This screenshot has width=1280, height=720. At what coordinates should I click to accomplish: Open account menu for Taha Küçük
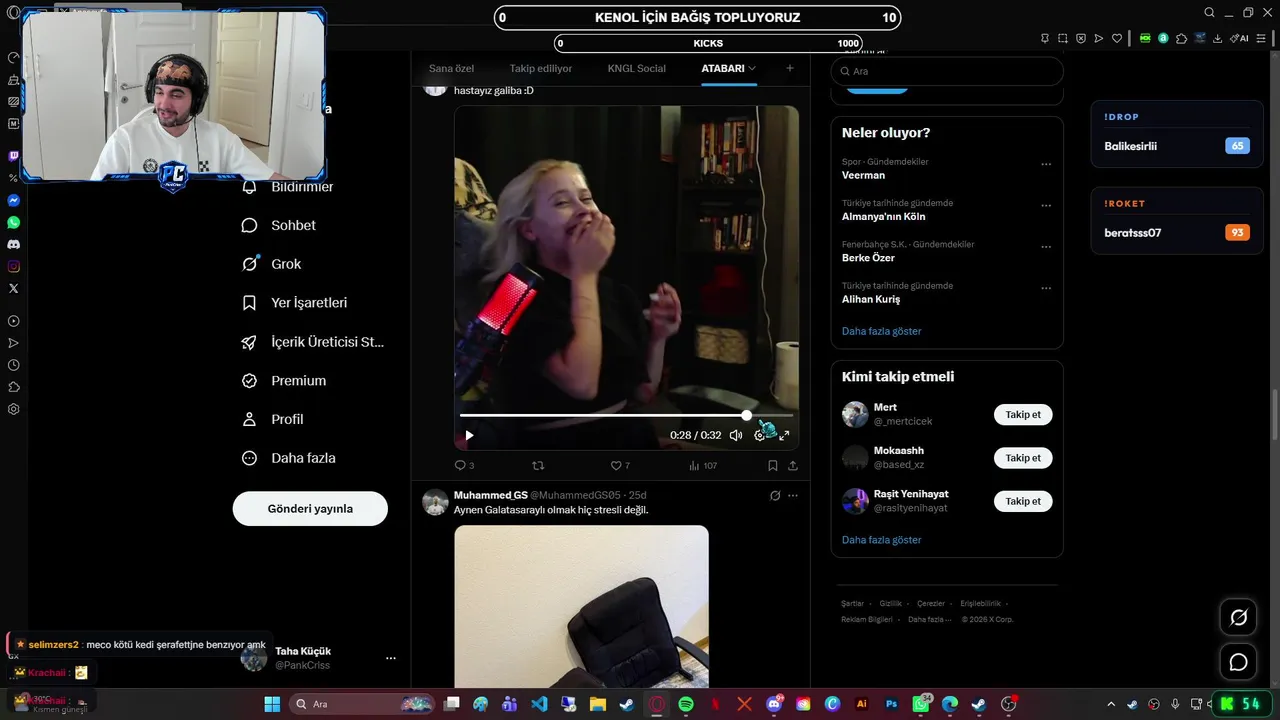(391, 658)
